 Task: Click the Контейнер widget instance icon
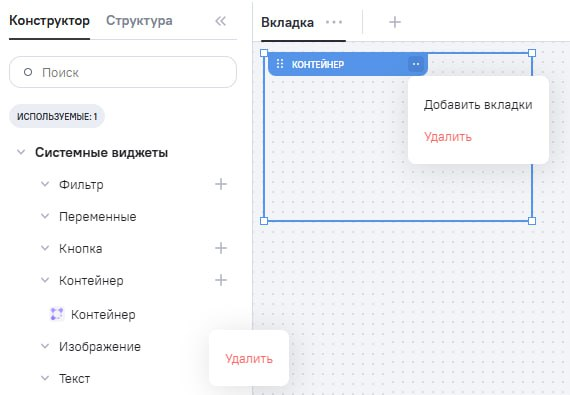56,314
